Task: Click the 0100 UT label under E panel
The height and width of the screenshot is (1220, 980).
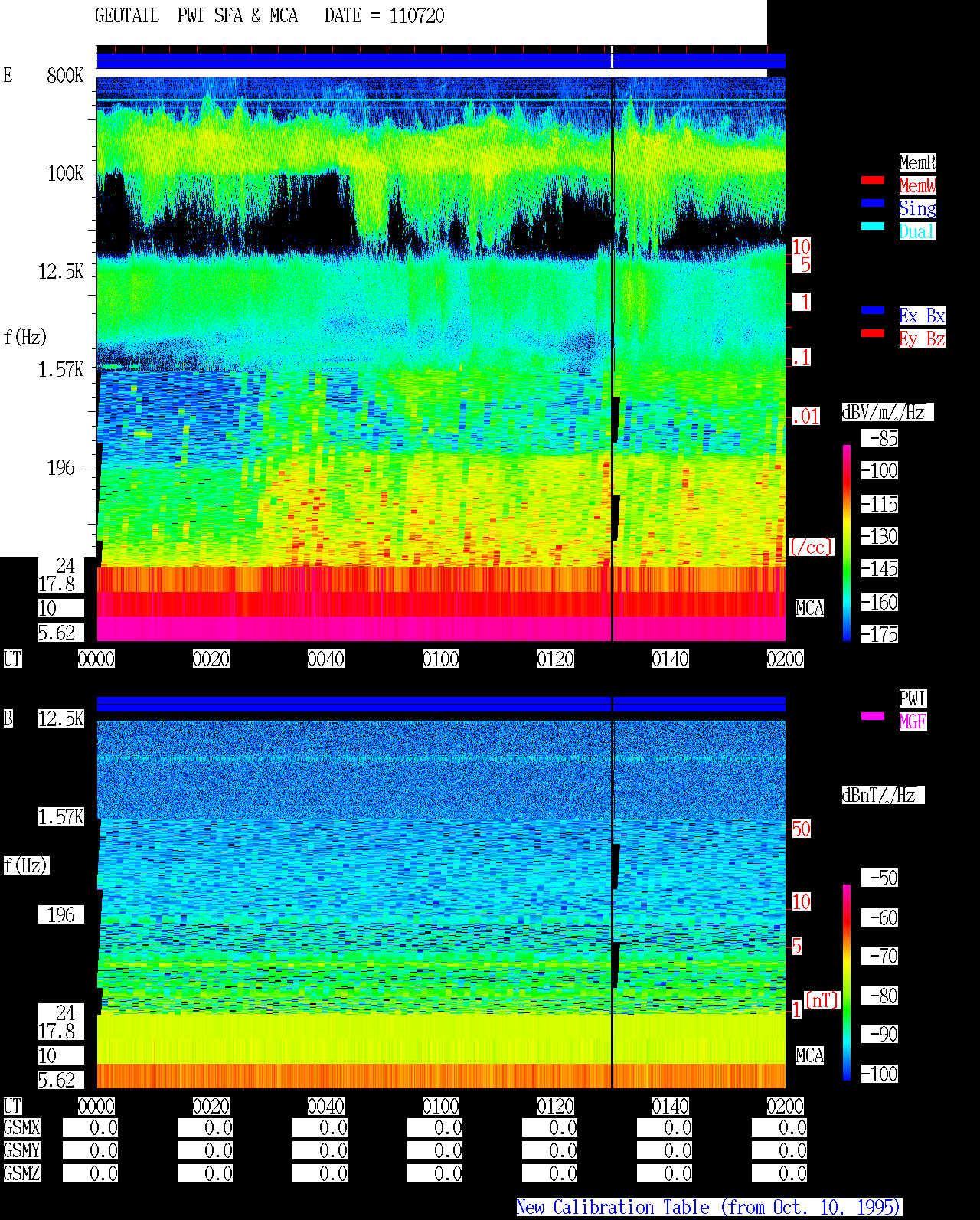Action: pos(441,659)
